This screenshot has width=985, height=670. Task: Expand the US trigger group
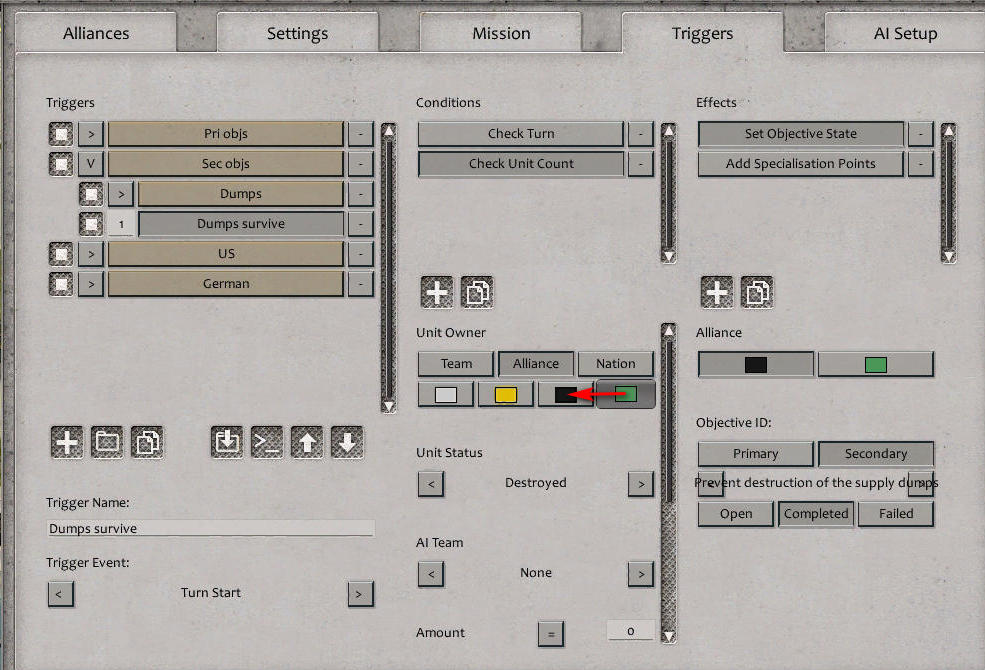pyautogui.click(x=91, y=254)
